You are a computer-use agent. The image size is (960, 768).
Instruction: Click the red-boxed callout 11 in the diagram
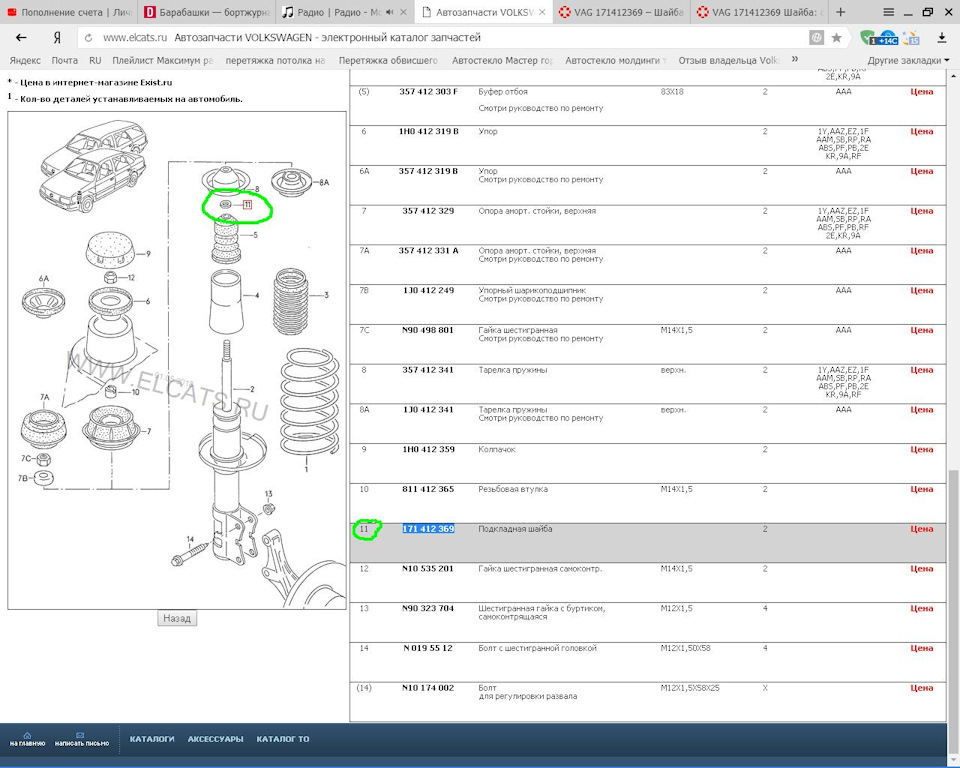coord(247,205)
